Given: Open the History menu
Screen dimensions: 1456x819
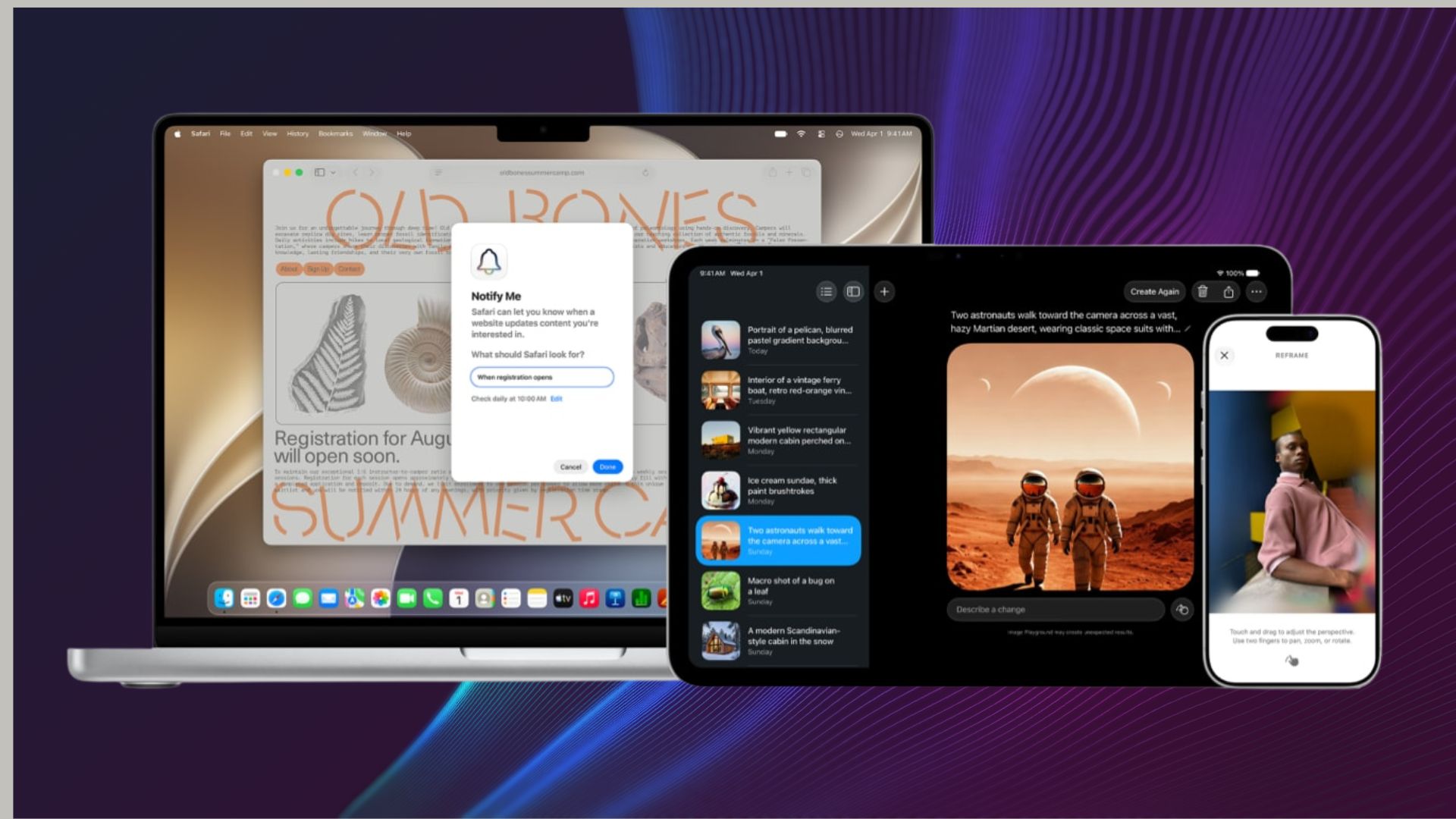Looking at the screenshot, I should click(298, 133).
